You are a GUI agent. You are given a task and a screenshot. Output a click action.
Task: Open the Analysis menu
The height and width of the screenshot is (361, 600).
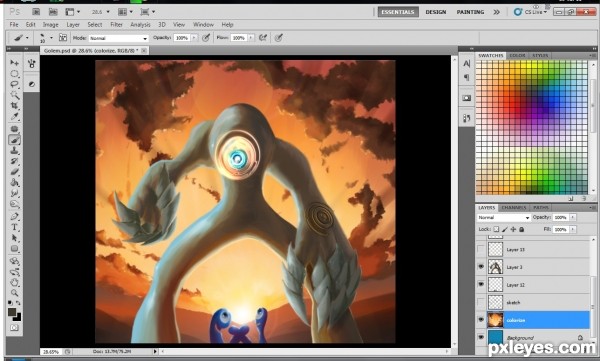click(x=140, y=25)
